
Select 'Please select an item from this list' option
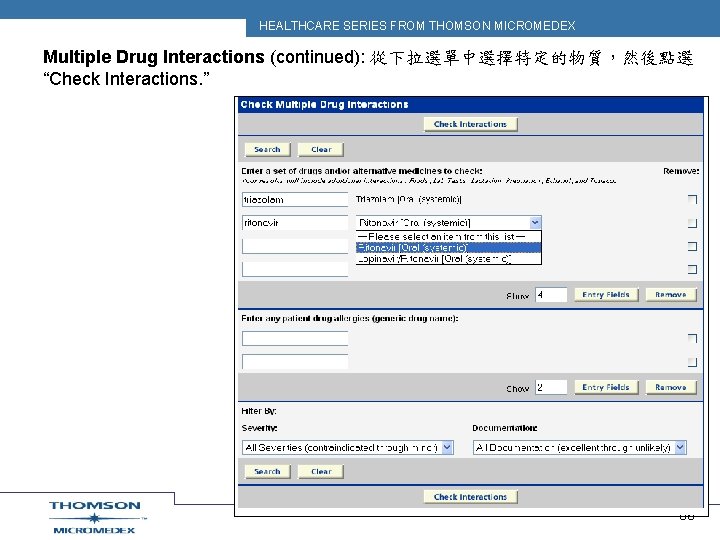pos(449,237)
